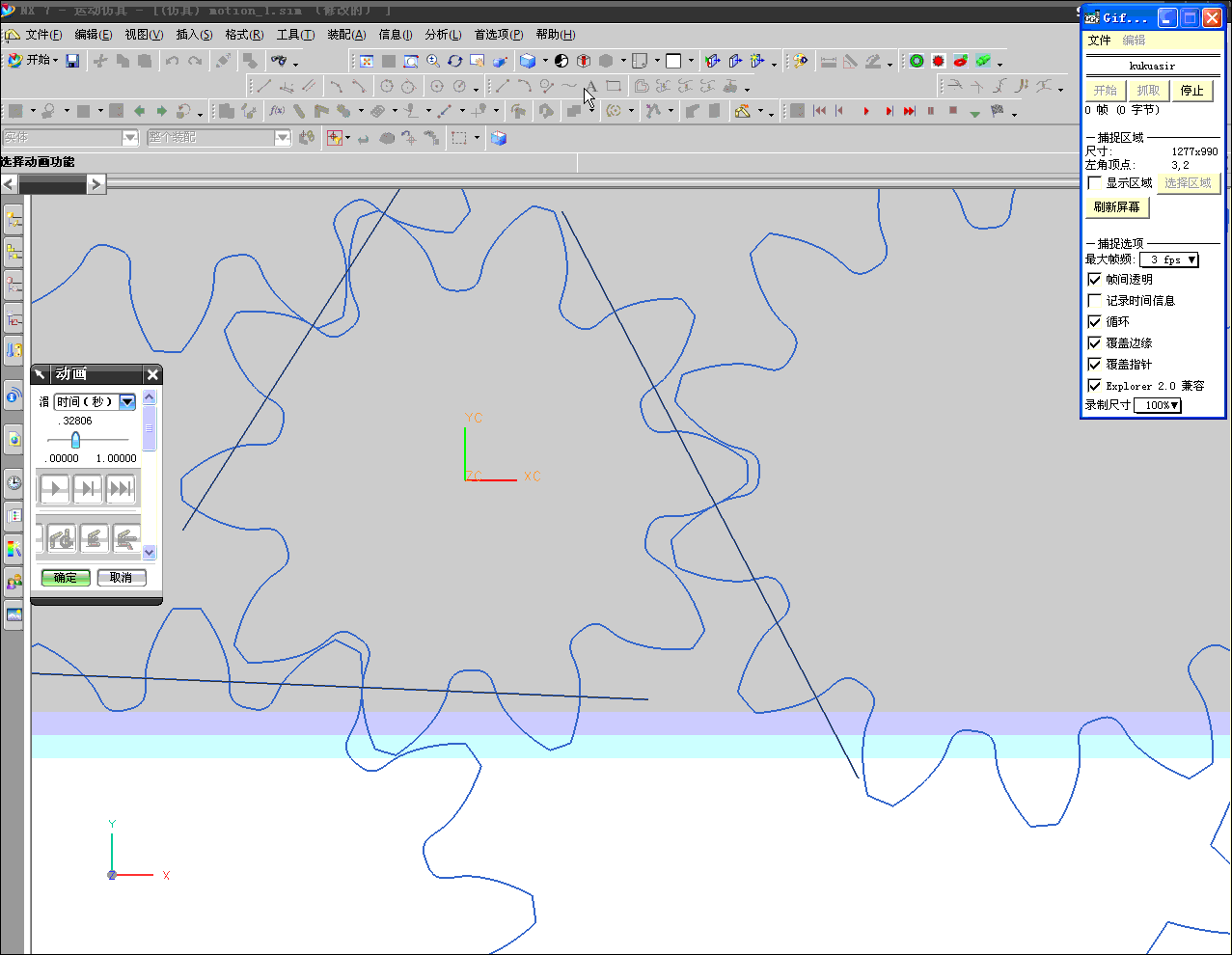Viewport: 1232px width, 955px height.
Task: Click the red Fast Forward to end icon
Action: (909, 111)
